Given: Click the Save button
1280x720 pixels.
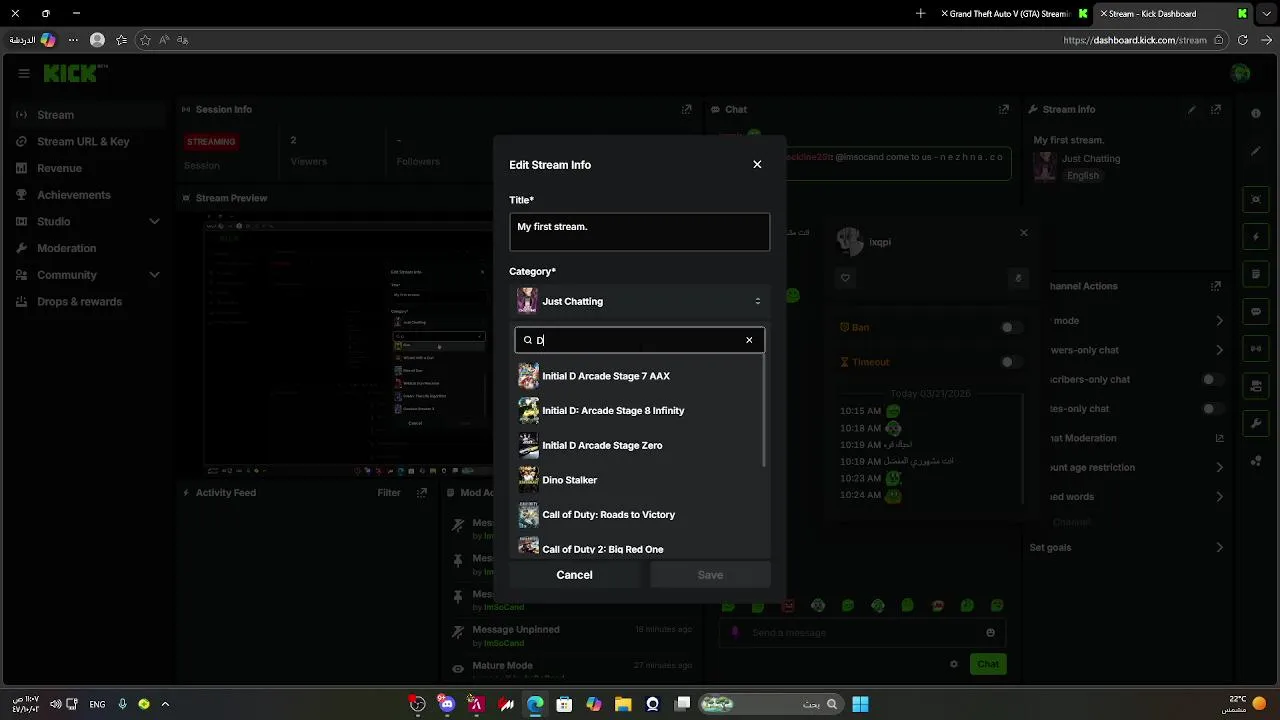Looking at the screenshot, I should pyautogui.click(x=710, y=575).
